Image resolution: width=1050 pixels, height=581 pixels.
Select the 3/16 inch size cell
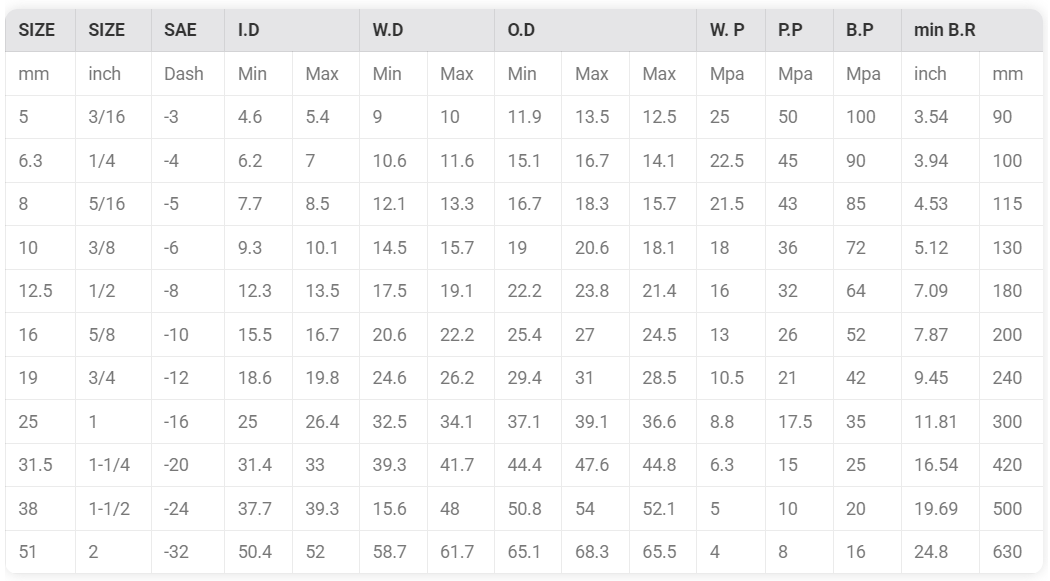[x=113, y=117]
